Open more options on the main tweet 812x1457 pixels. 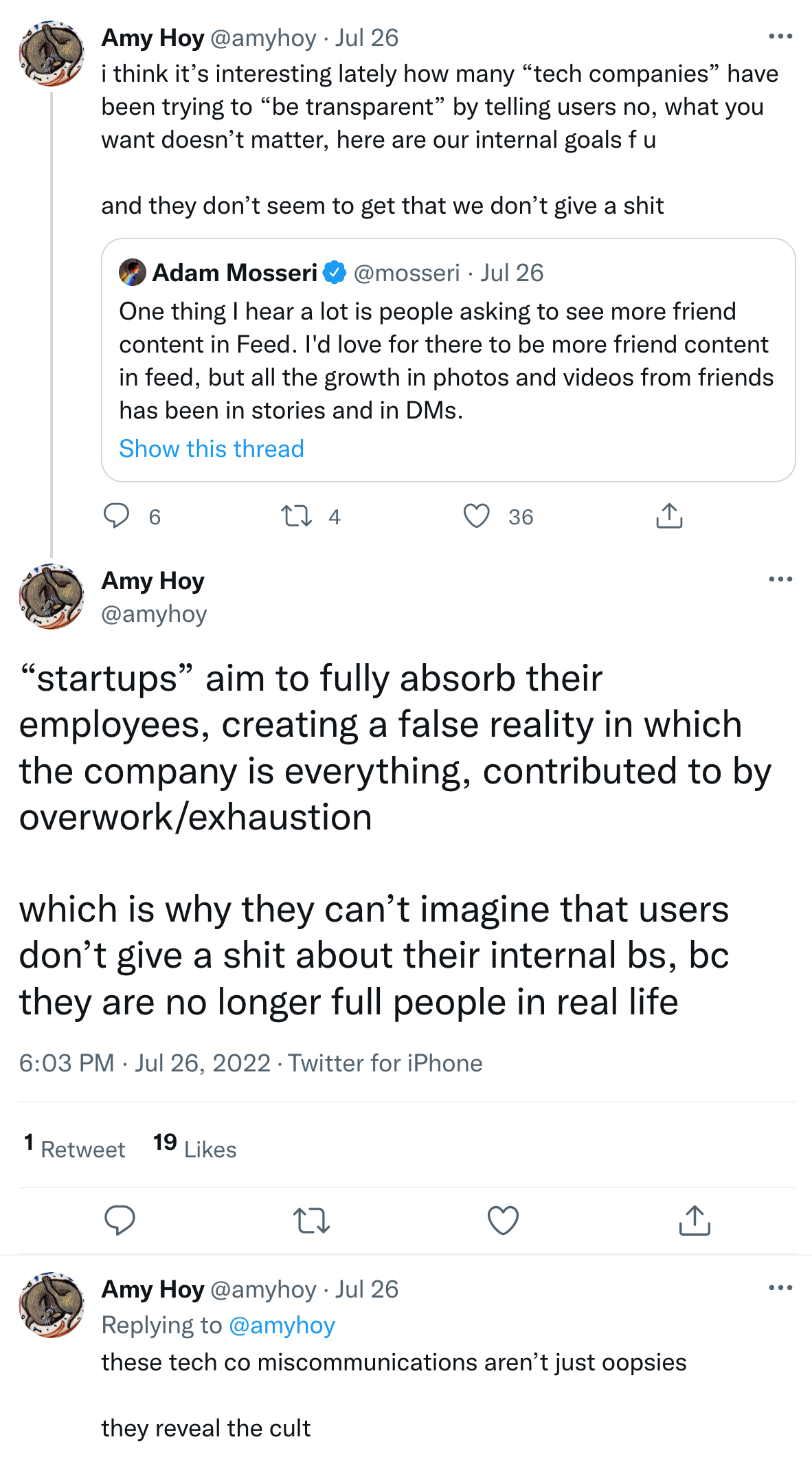tap(780, 579)
